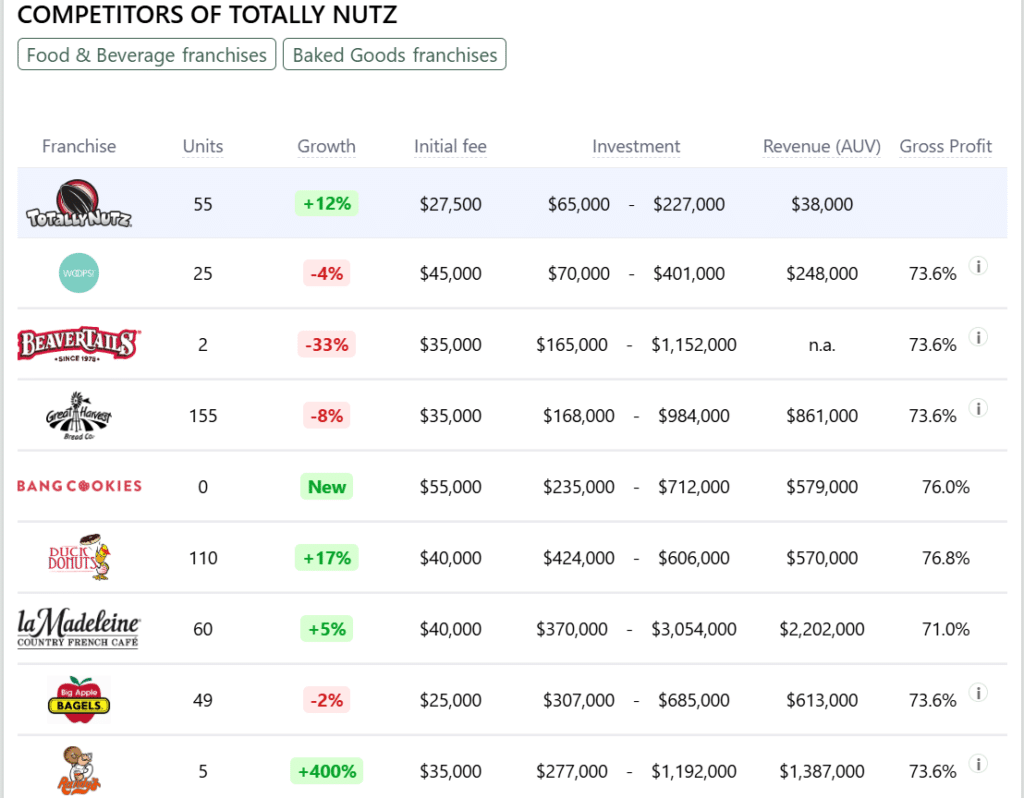The image size is (1024, 798).
Task: Select the New growth badge
Action: click(327, 487)
